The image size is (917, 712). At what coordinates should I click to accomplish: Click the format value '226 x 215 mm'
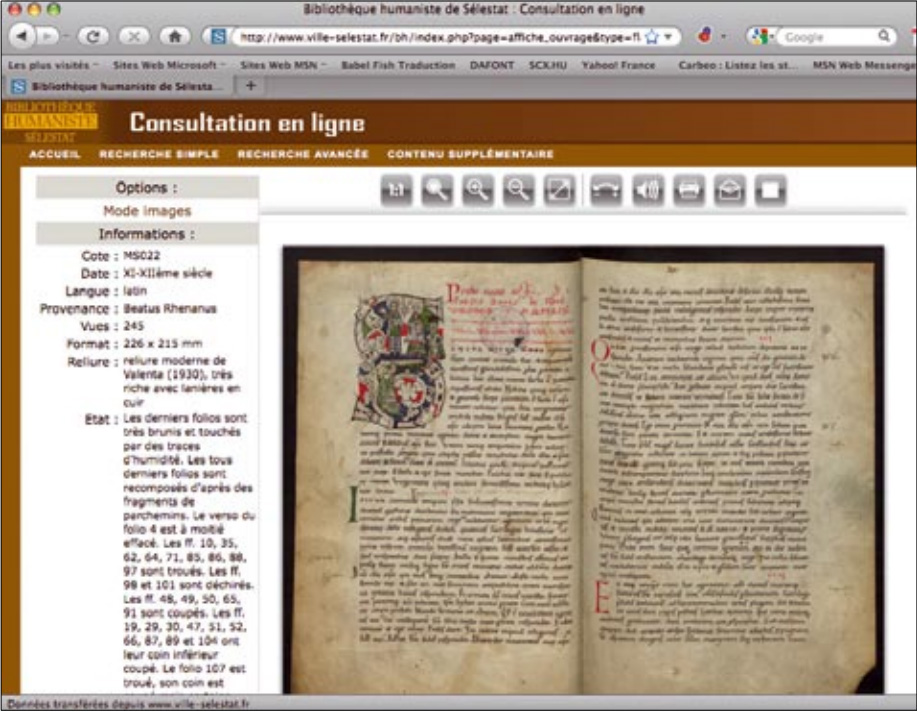point(163,343)
